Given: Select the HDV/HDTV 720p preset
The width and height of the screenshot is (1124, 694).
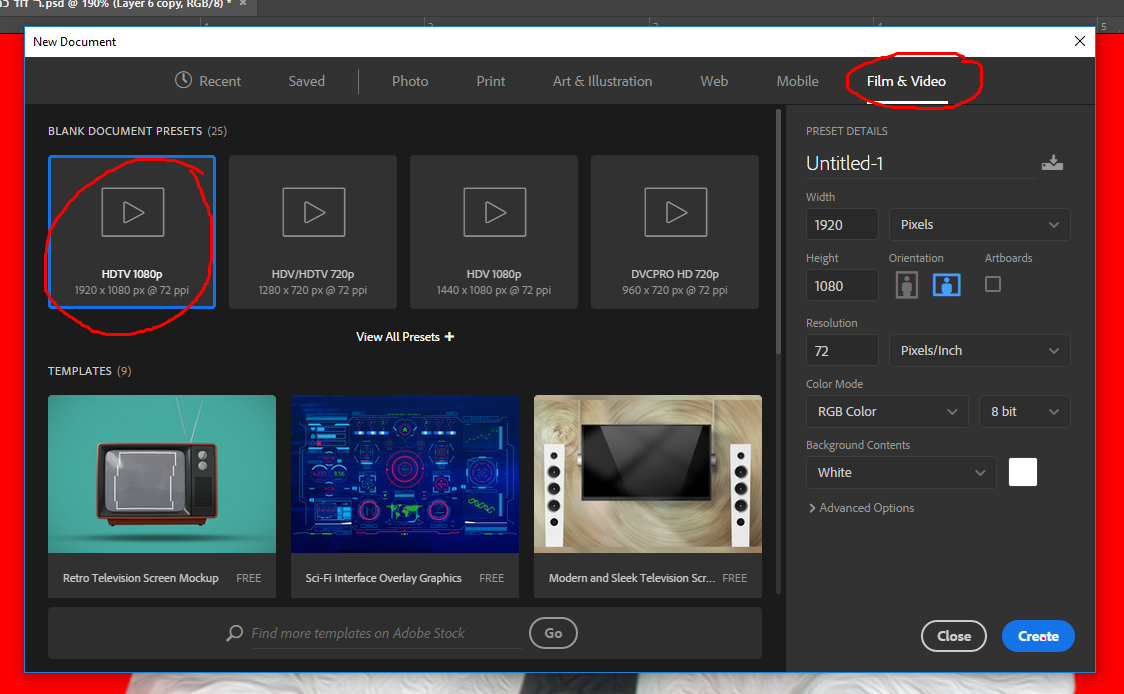Looking at the screenshot, I should pyautogui.click(x=313, y=232).
